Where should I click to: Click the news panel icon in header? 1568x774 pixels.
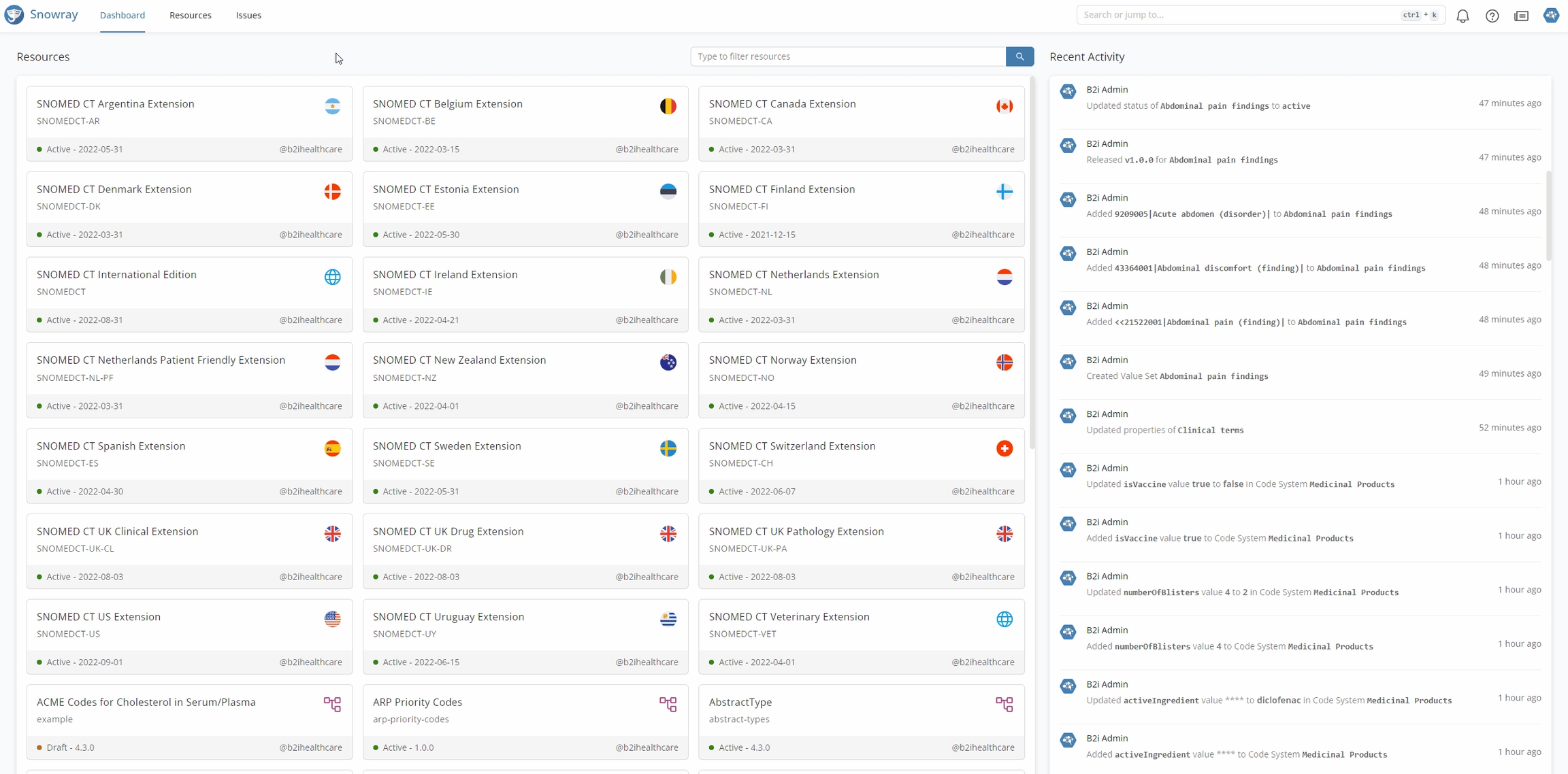(1521, 16)
